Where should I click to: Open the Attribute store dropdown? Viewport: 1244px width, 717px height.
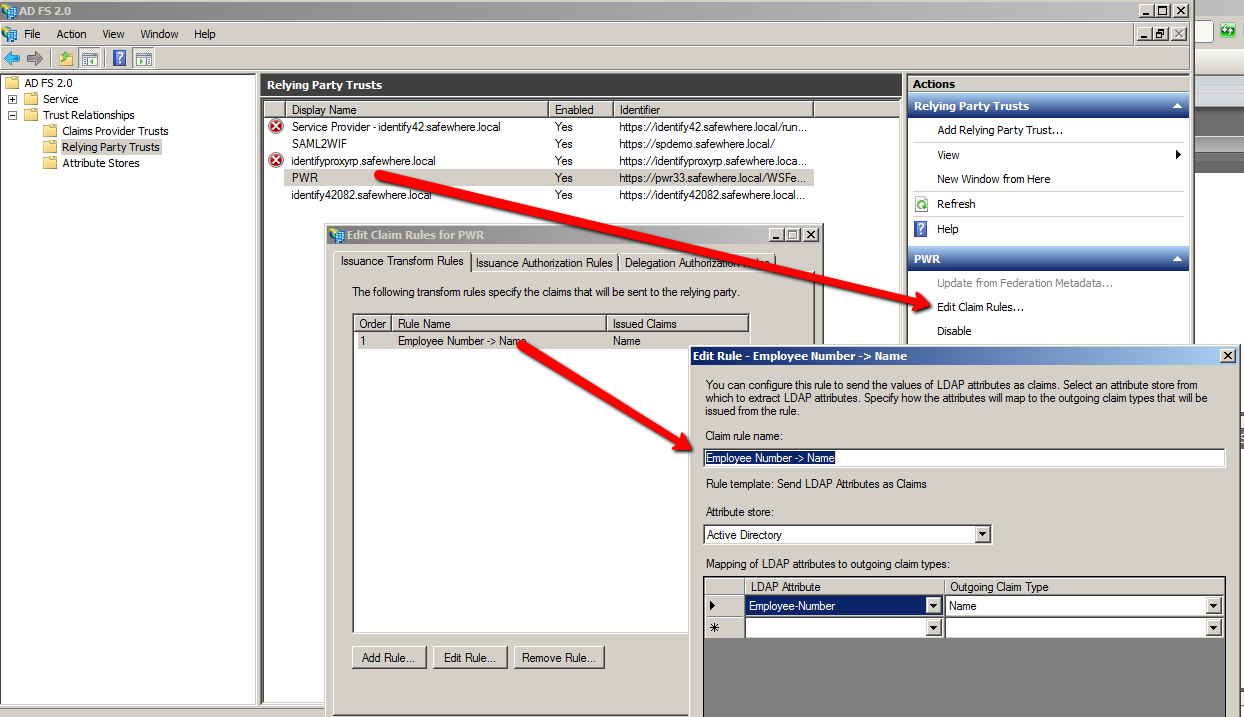coord(982,535)
